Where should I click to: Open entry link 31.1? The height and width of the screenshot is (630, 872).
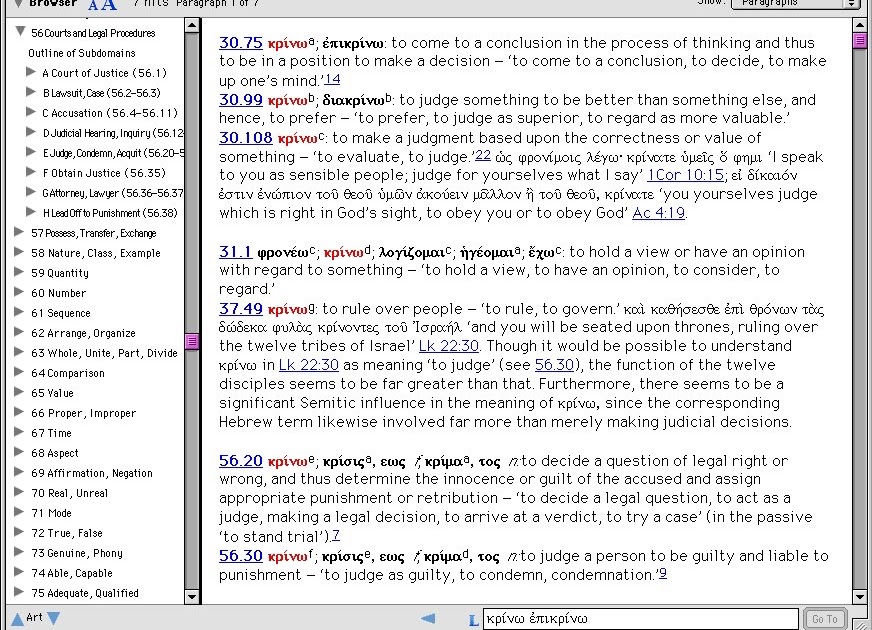click(x=235, y=252)
